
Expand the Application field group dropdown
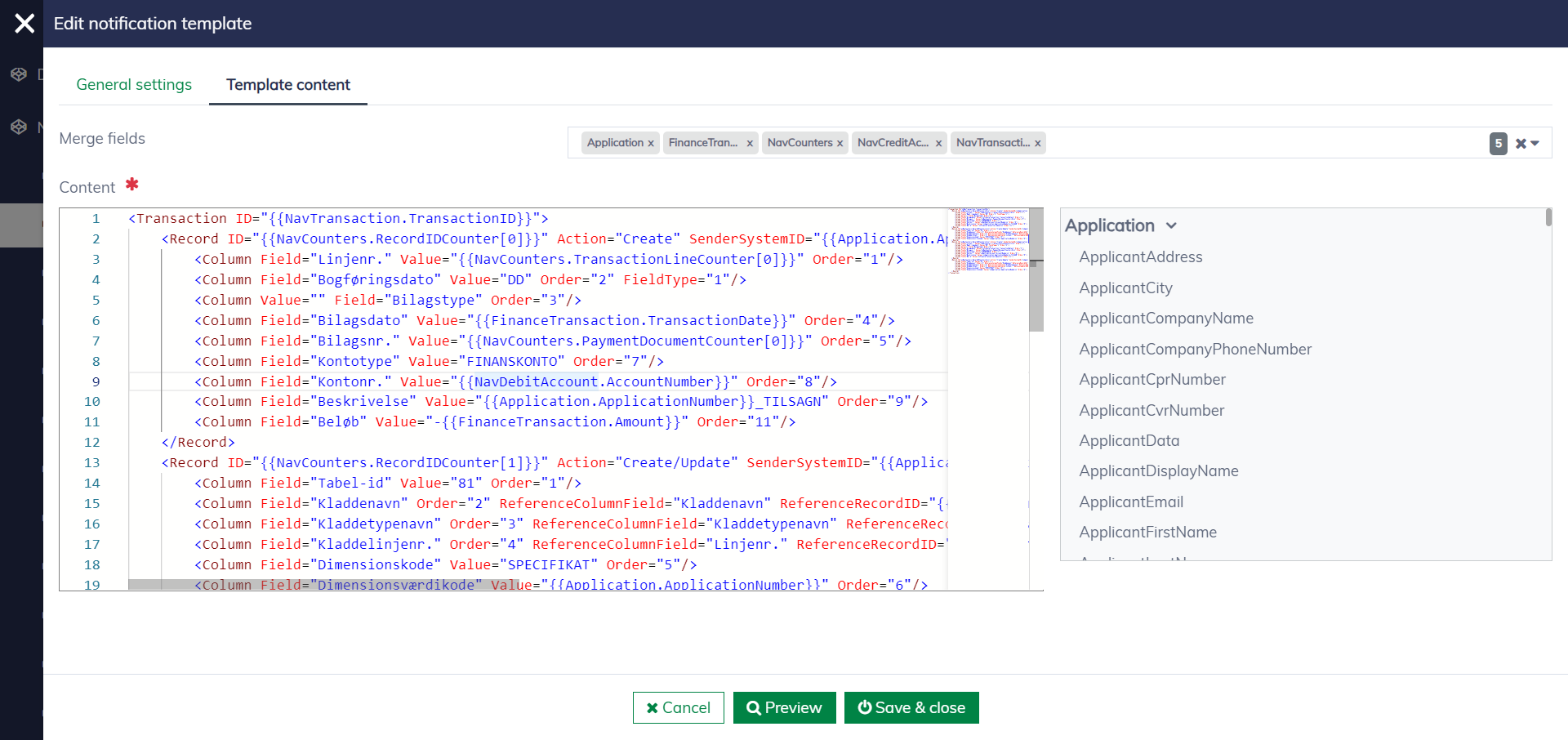[1171, 225]
